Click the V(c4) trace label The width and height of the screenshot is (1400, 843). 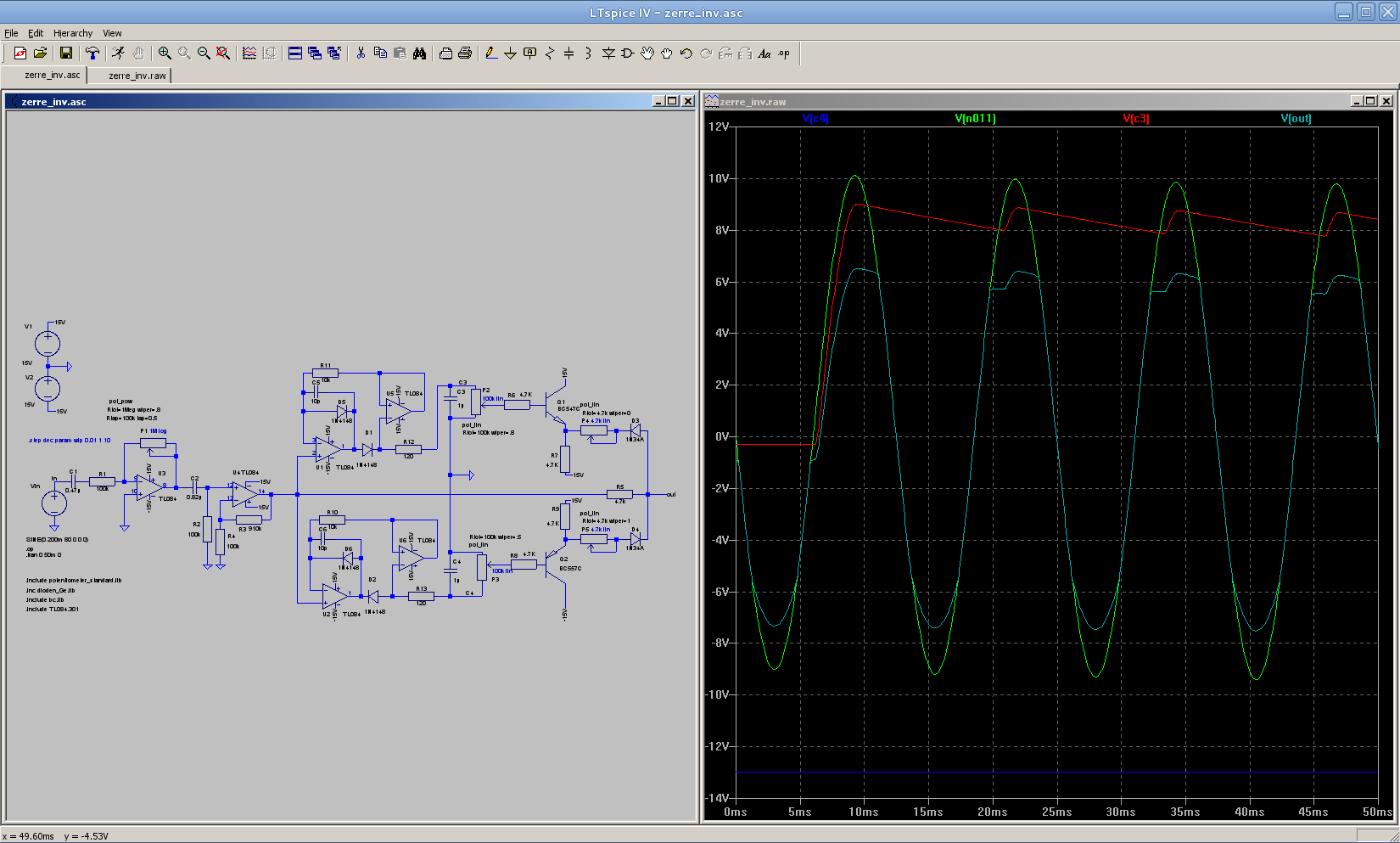[x=815, y=118]
